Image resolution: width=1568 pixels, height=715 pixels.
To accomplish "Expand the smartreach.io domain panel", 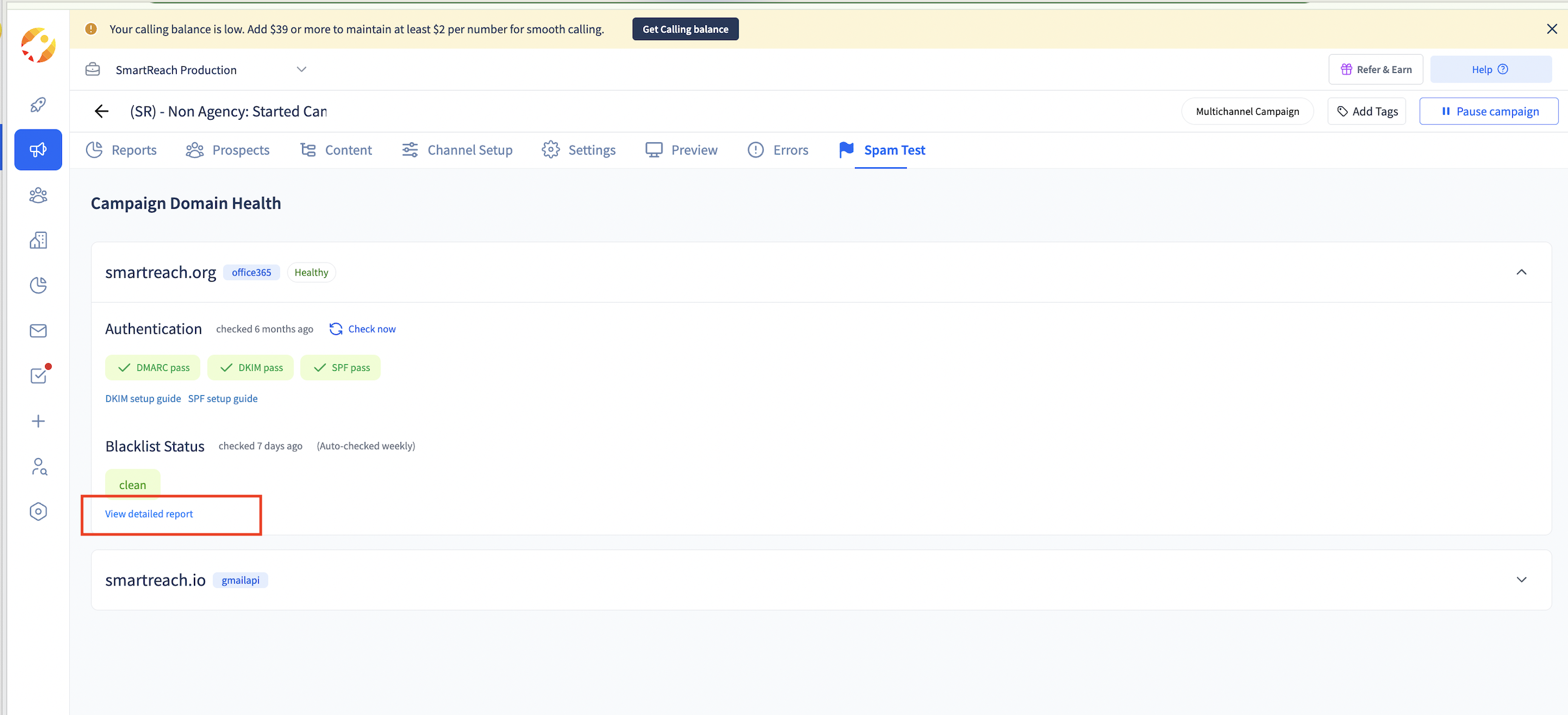I will point(1521,580).
